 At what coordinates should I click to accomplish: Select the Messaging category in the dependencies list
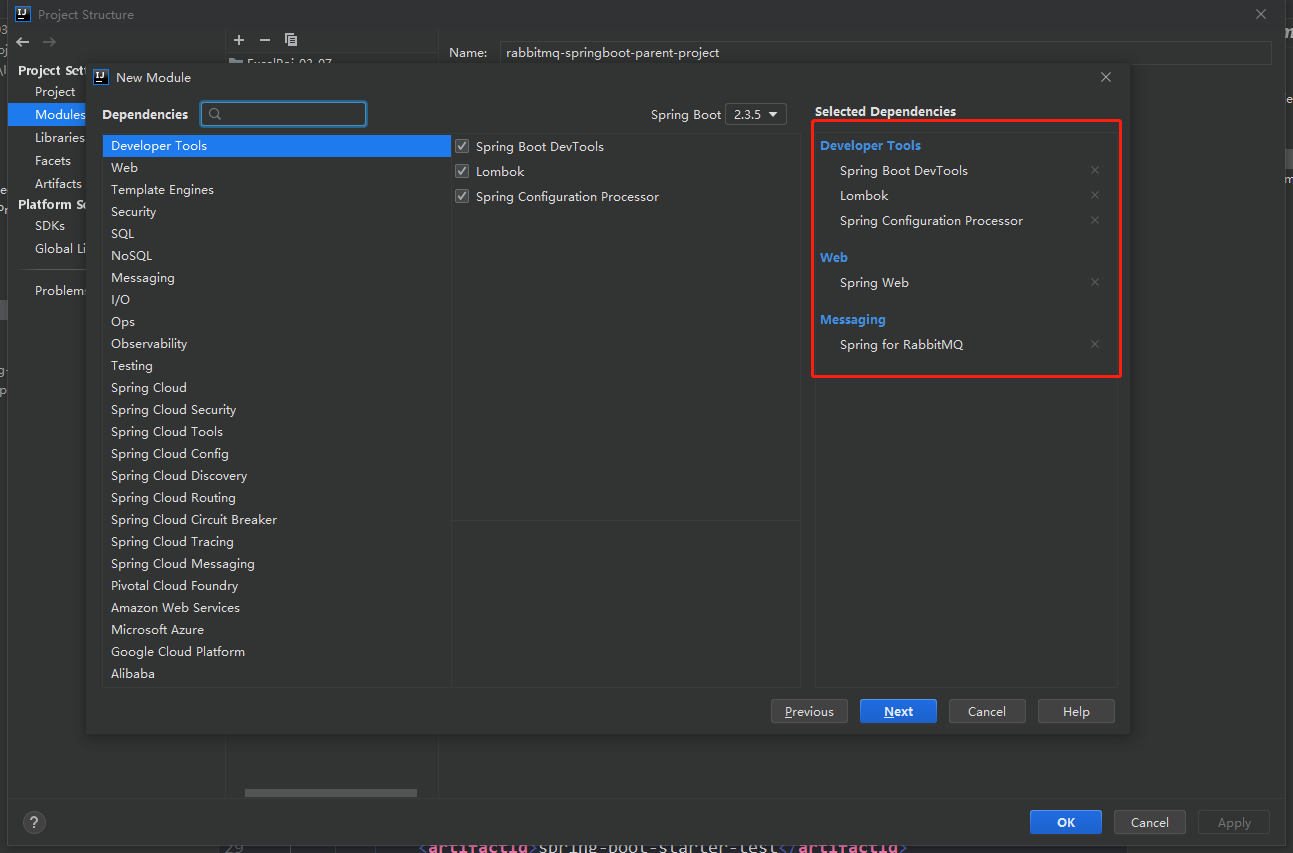[x=277, y=278]
